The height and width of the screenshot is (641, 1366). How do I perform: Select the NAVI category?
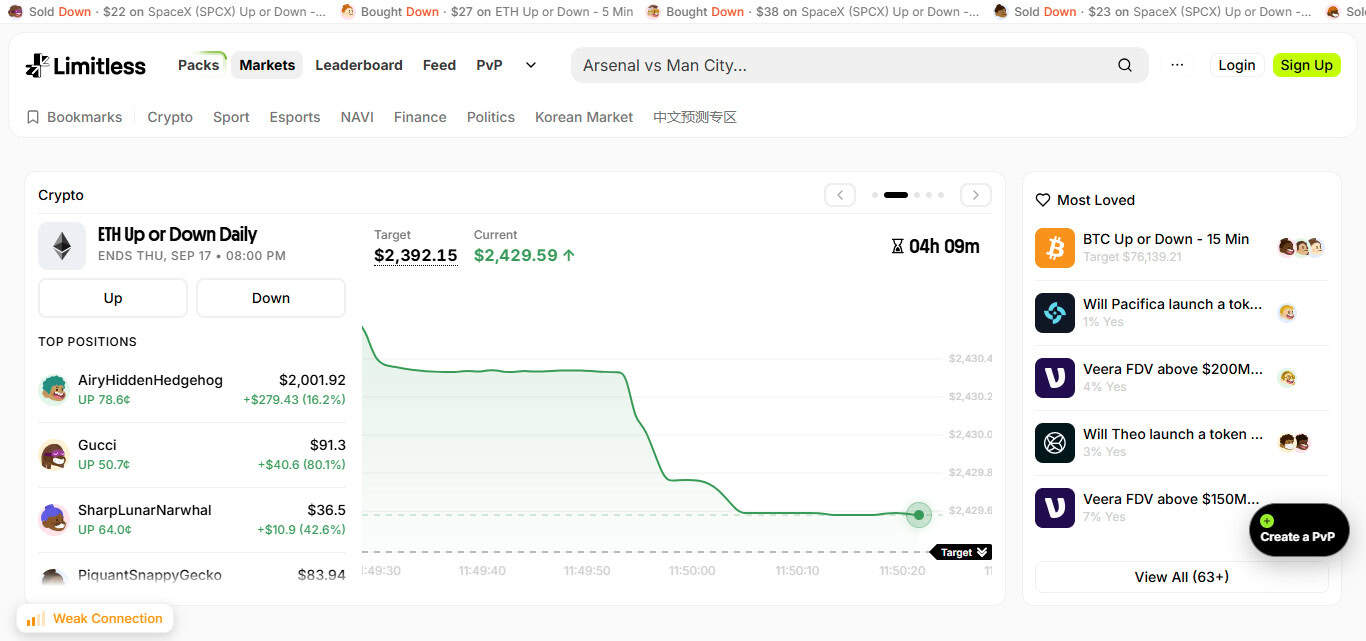pyautogui.click(x=357, y=117)
